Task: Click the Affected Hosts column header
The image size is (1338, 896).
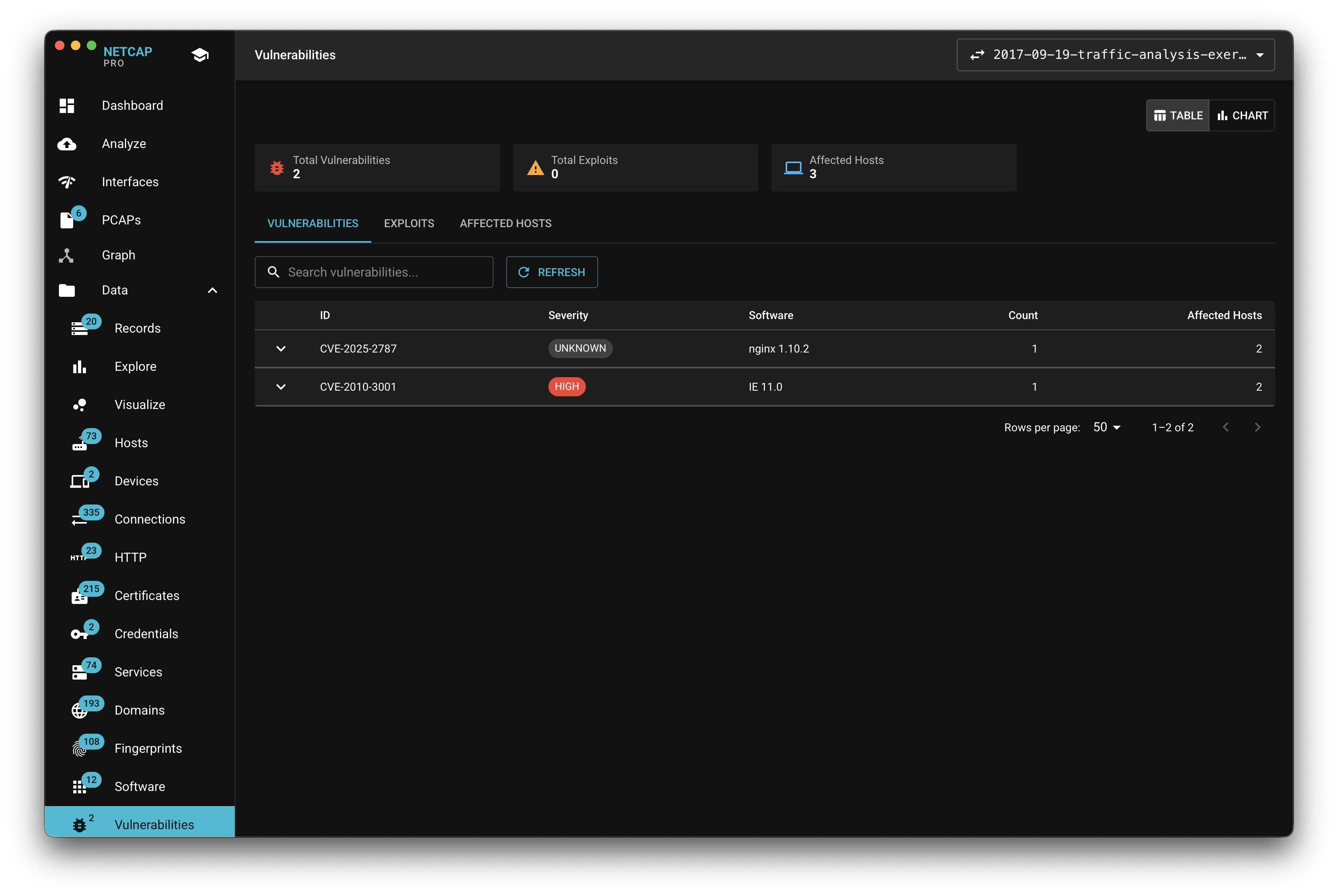Action: (x=1224, y=316)
